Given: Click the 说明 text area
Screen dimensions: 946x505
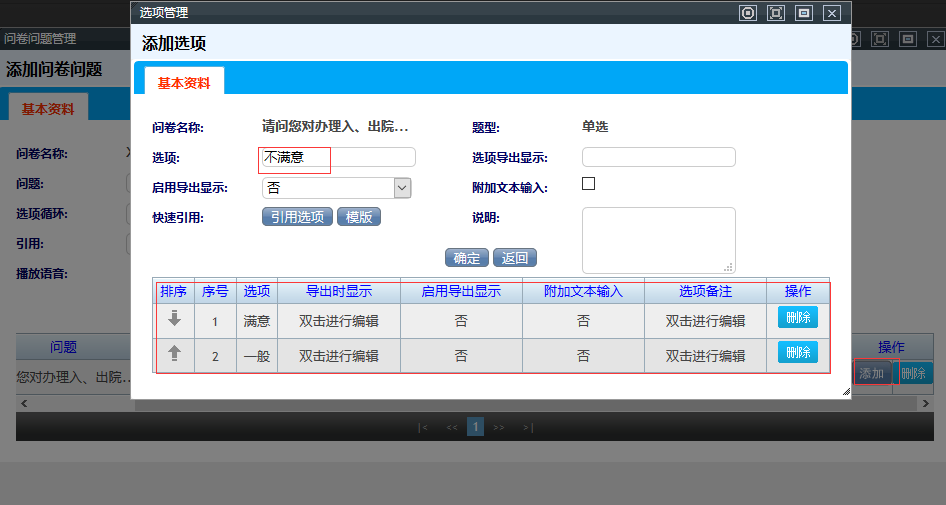Looking at the screenshot, I should [x=658, y=238].
